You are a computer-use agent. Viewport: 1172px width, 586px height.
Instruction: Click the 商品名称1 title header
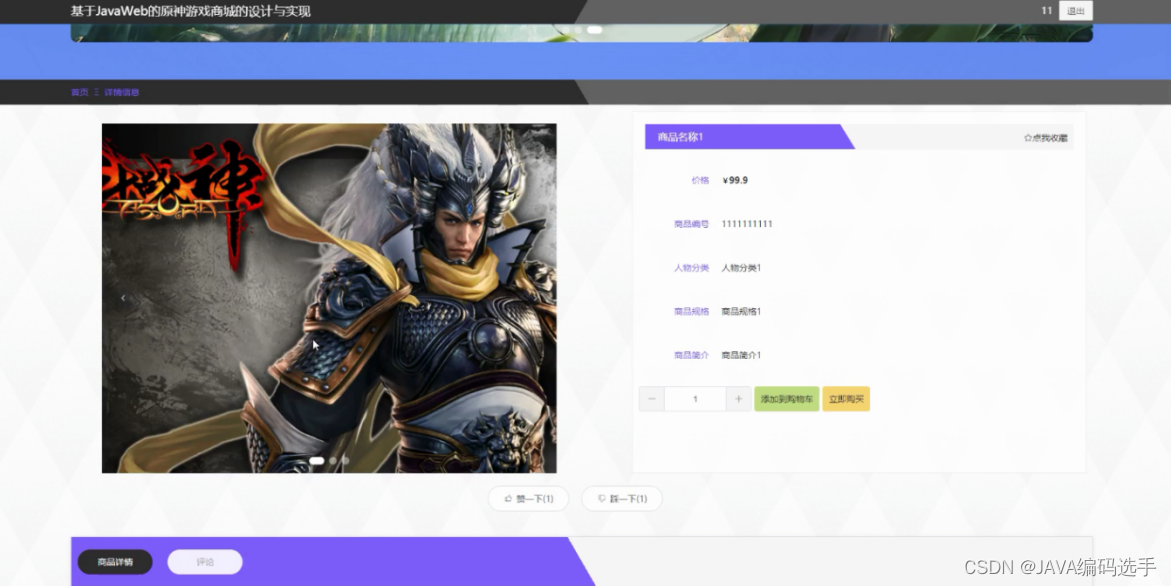click(x=680, y=137)
